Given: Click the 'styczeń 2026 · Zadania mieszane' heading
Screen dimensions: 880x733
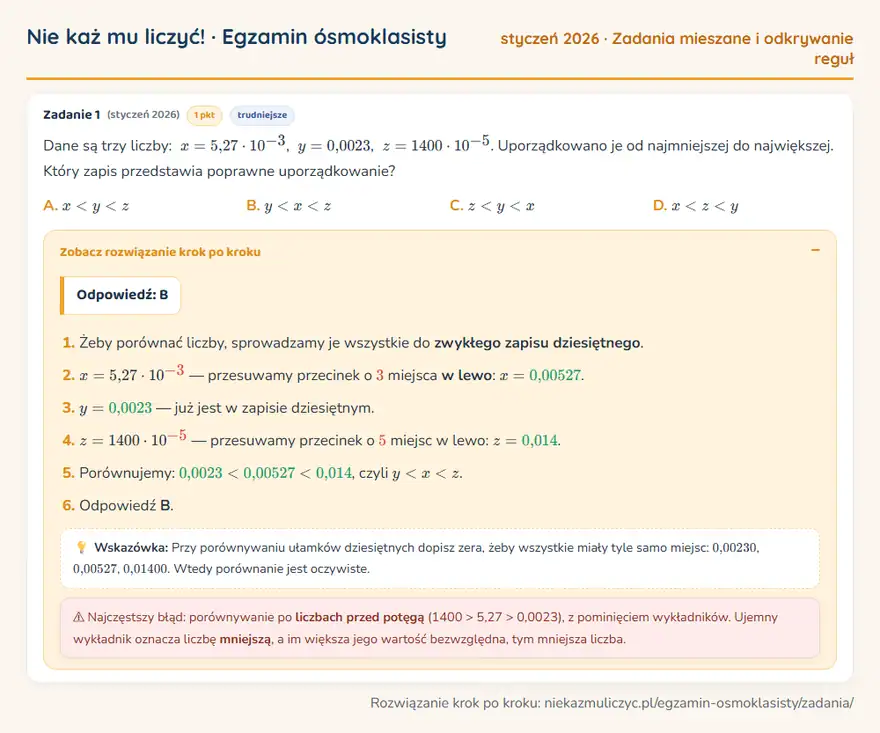Looking at the screenshot, I should click(x=676, y=48).
